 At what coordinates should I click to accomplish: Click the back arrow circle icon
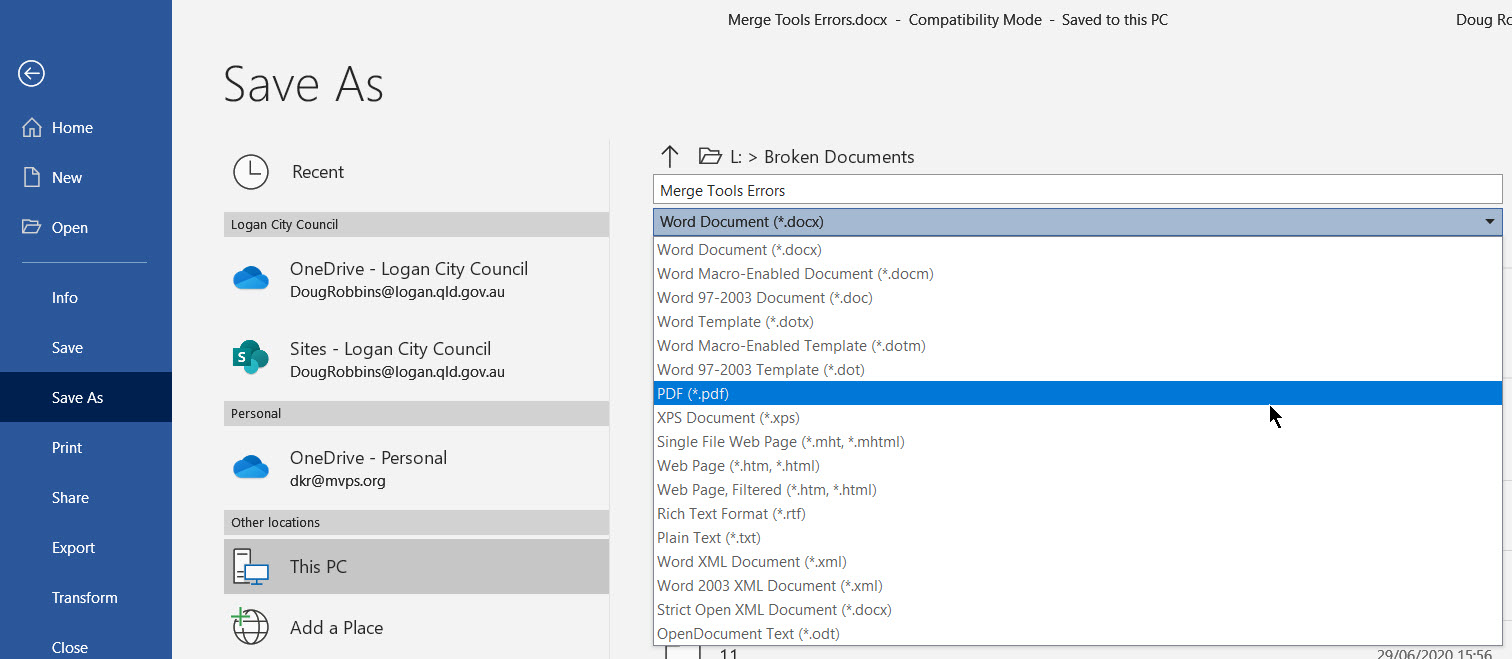pos(31,73)
